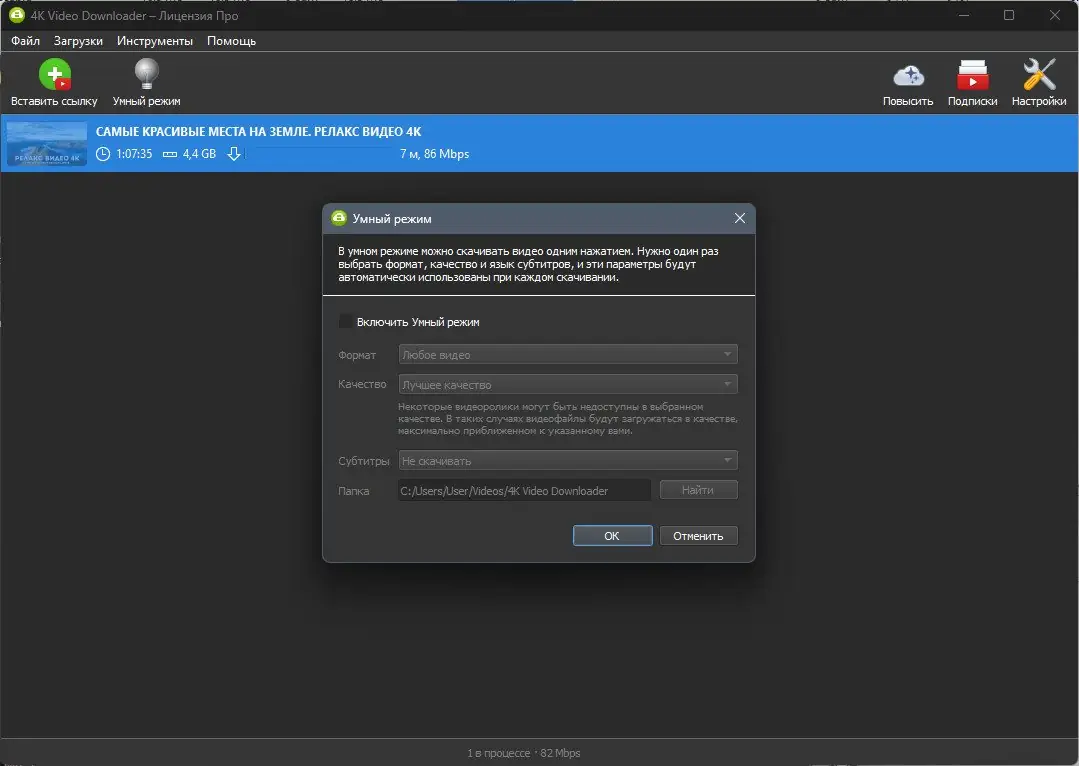The image size is (1079, 766).
Task: Open Подписки toolbar icon
Action: coord(972,74)
